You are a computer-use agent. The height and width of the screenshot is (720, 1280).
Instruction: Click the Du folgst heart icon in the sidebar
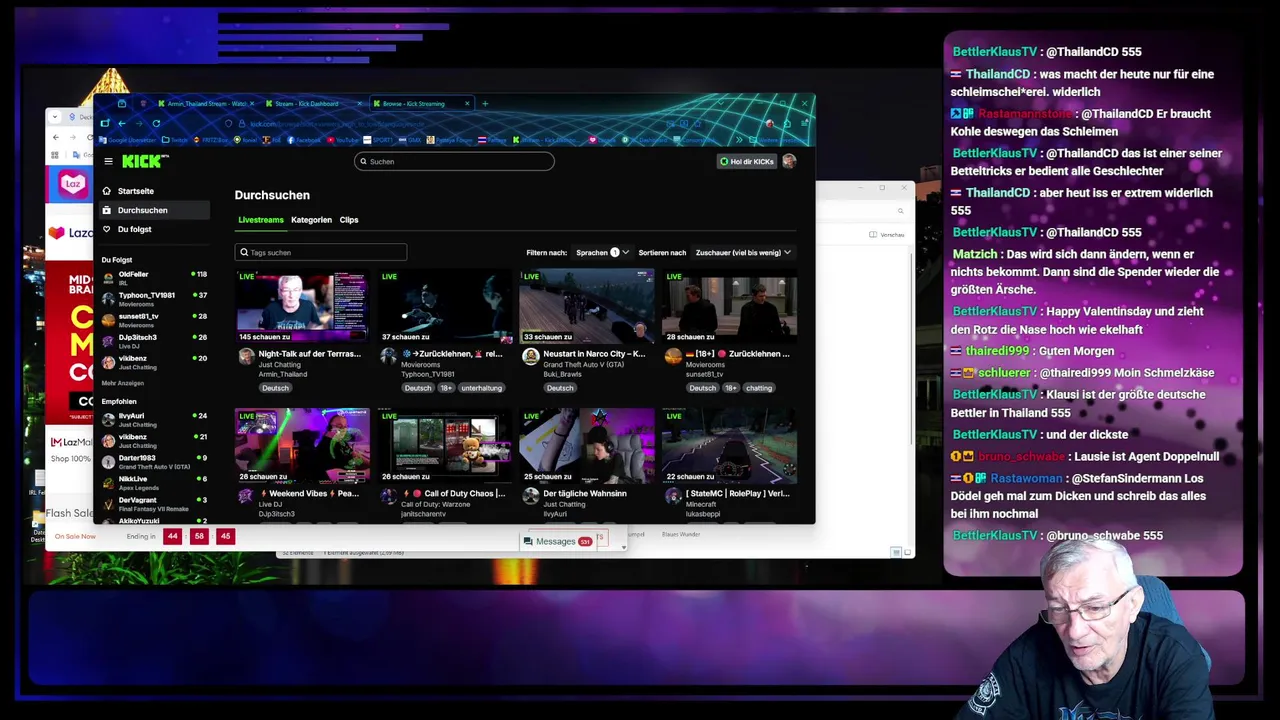(107, 229)
